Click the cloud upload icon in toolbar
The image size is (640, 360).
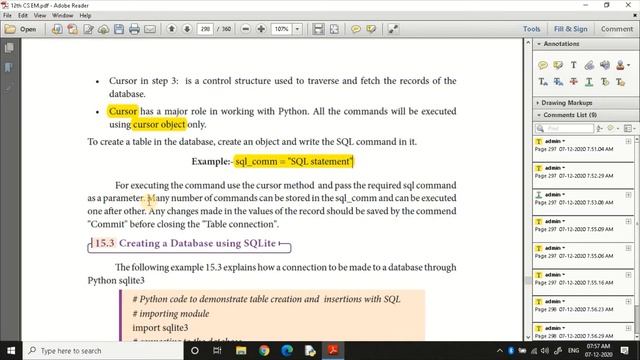(104, 29)
